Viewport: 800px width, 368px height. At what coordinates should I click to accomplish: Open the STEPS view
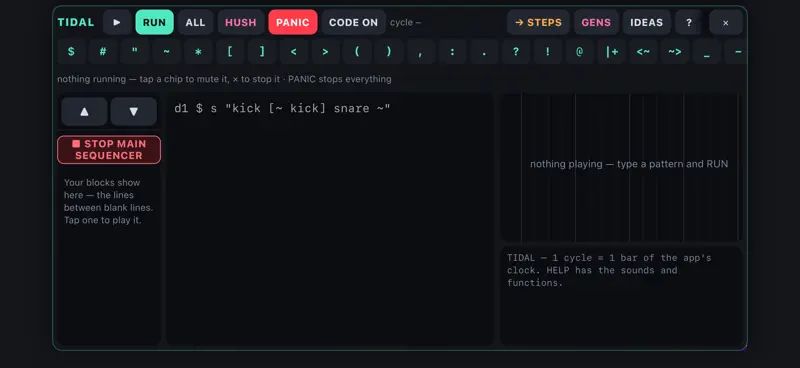(538, 22)
